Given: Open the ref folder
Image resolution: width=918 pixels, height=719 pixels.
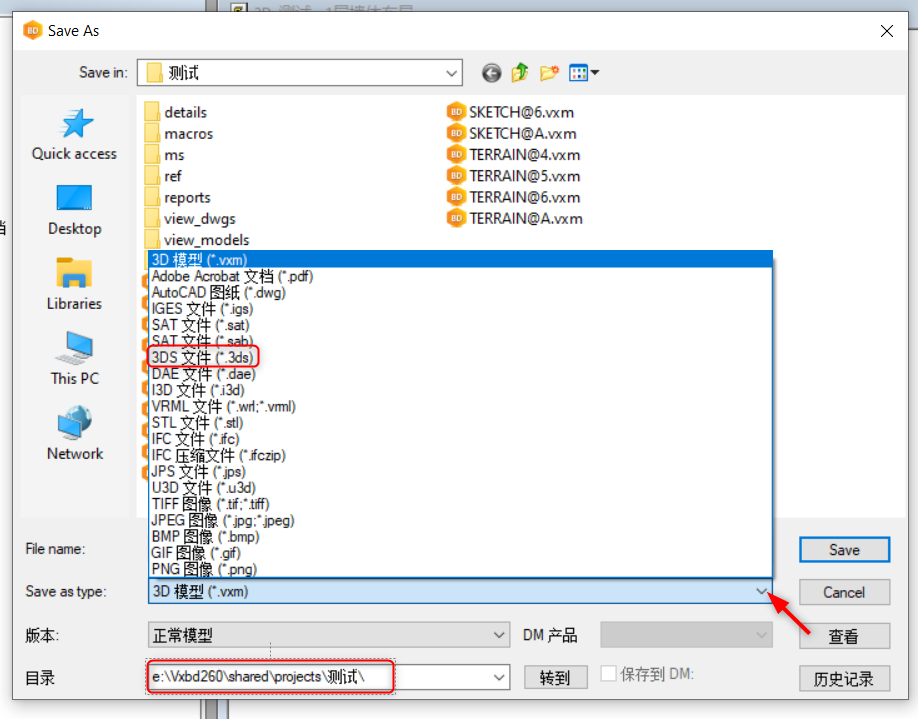Looking at the screenshot, I should click(x=163, y=176).
